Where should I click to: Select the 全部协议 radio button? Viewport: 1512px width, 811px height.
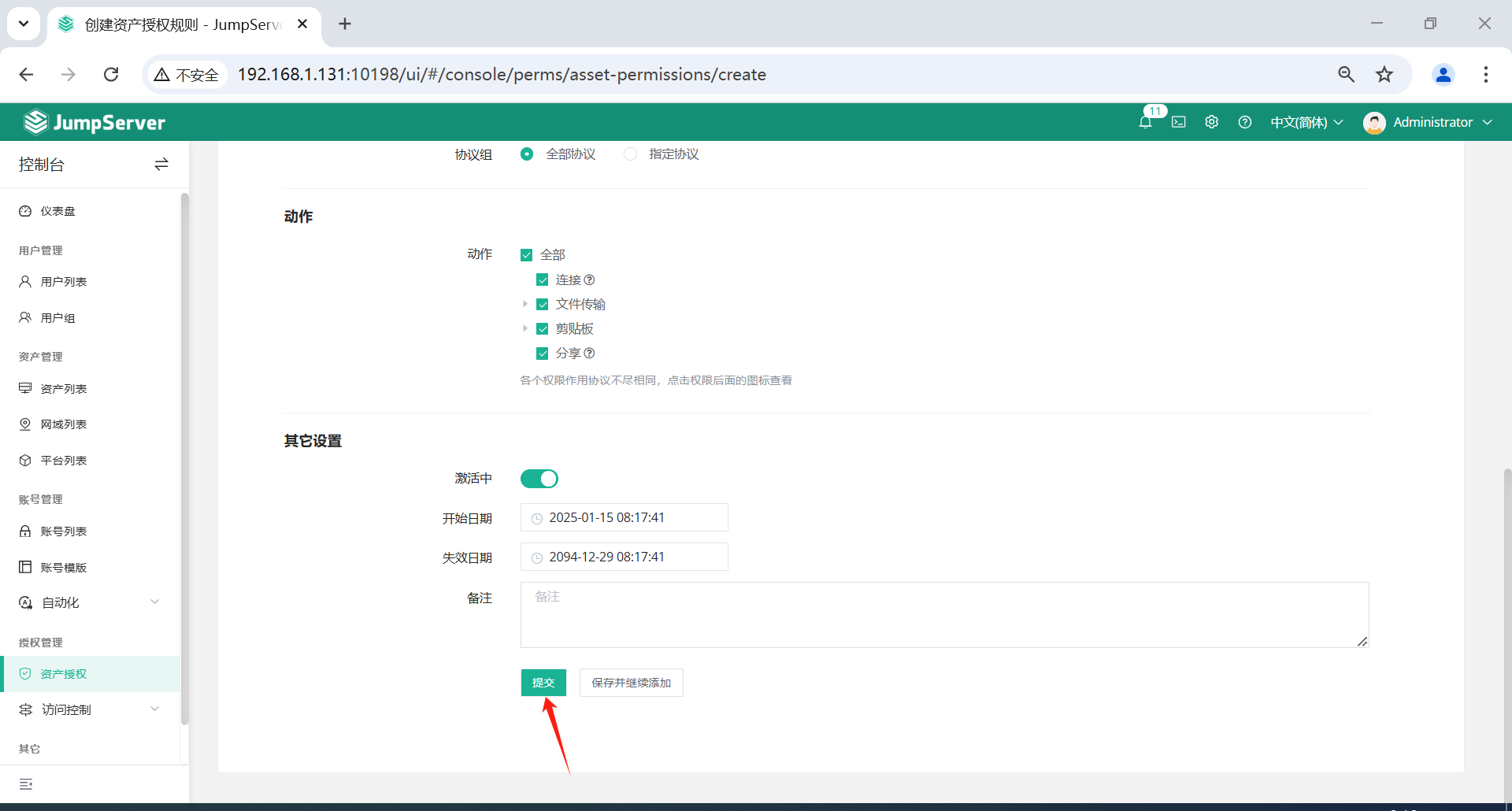click(527, 154)
